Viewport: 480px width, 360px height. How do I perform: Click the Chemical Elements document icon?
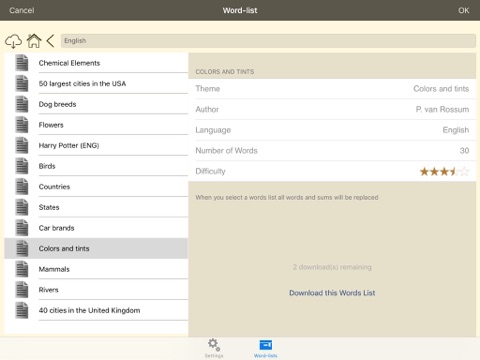22,63
